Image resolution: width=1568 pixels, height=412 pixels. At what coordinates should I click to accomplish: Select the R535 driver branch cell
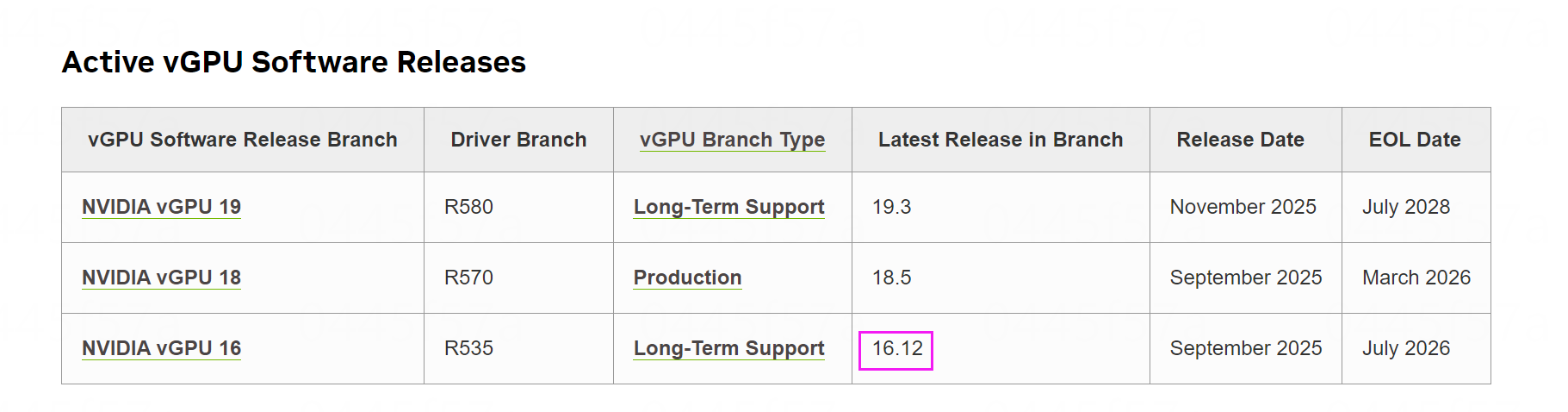tap(468, 348)
